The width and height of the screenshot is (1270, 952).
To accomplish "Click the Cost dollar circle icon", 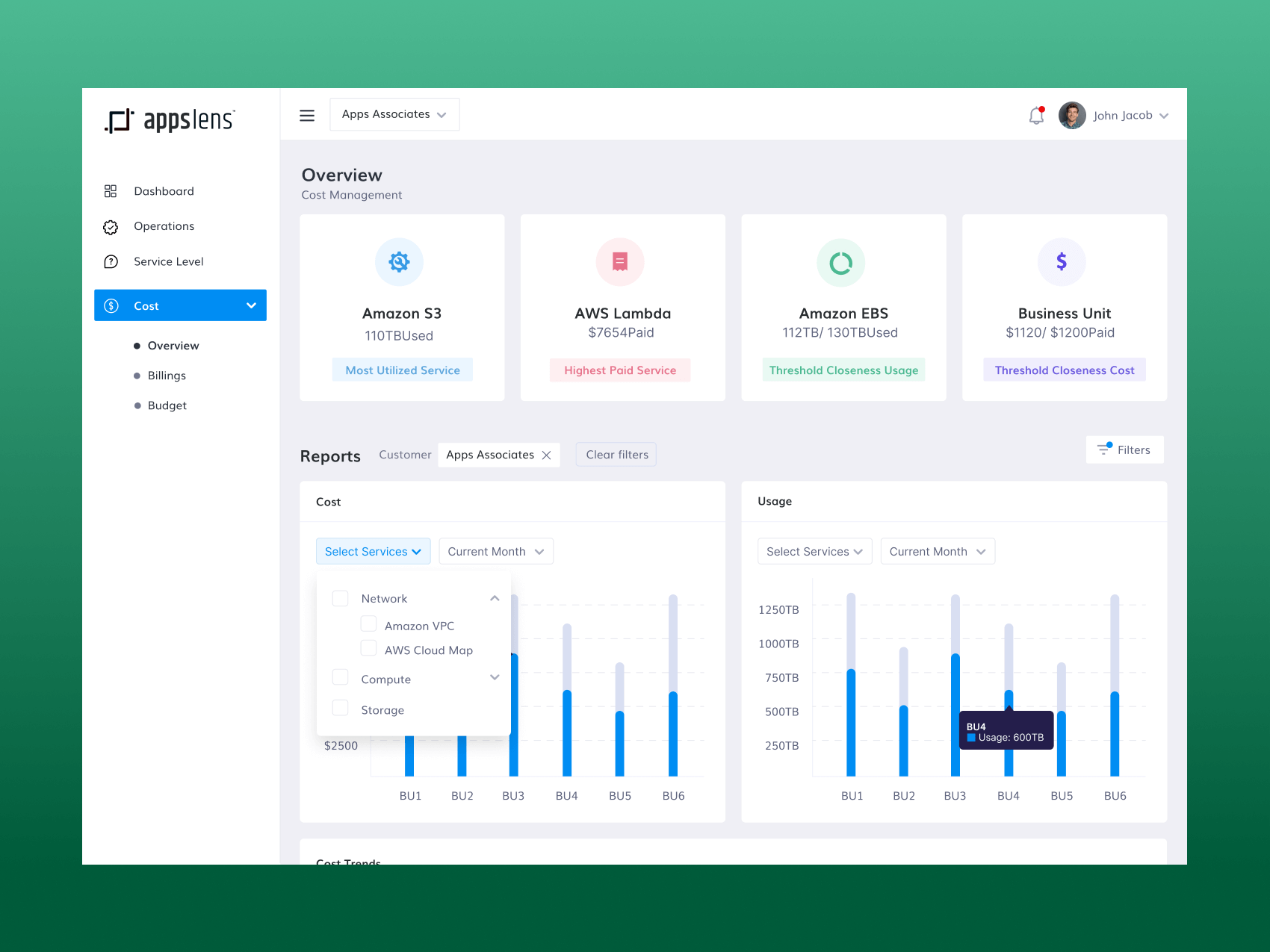I will click(111, 305).
